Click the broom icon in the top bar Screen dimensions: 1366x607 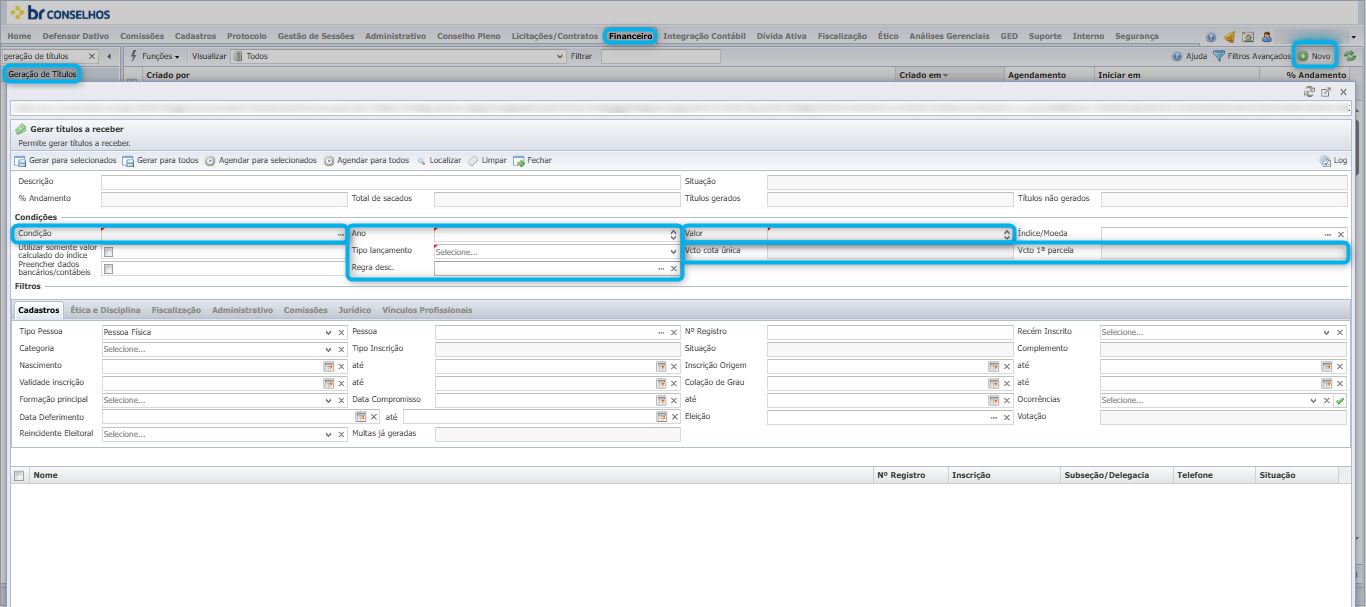[x=1229, y=36]
